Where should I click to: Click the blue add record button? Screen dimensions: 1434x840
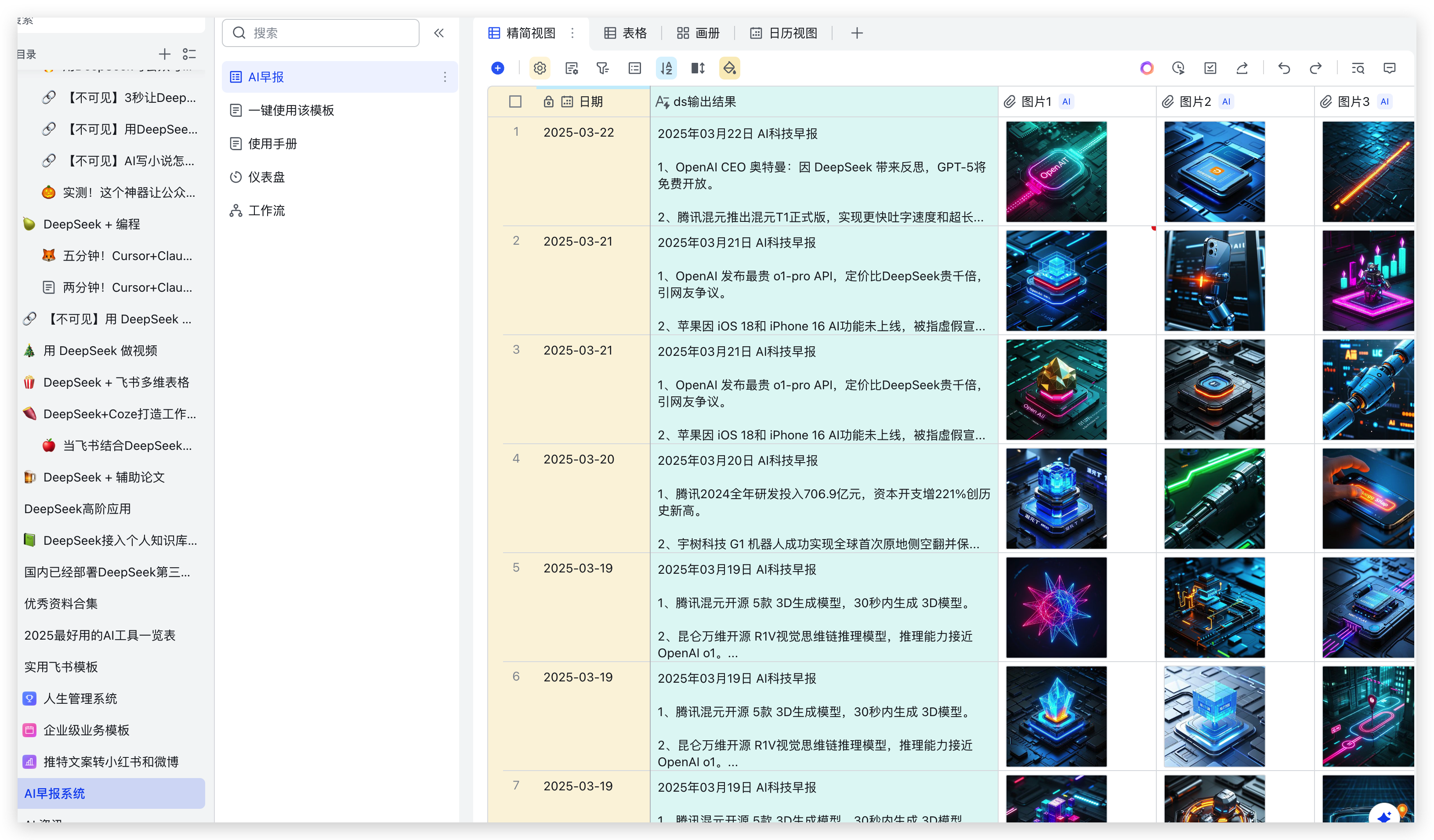[497, 68]
